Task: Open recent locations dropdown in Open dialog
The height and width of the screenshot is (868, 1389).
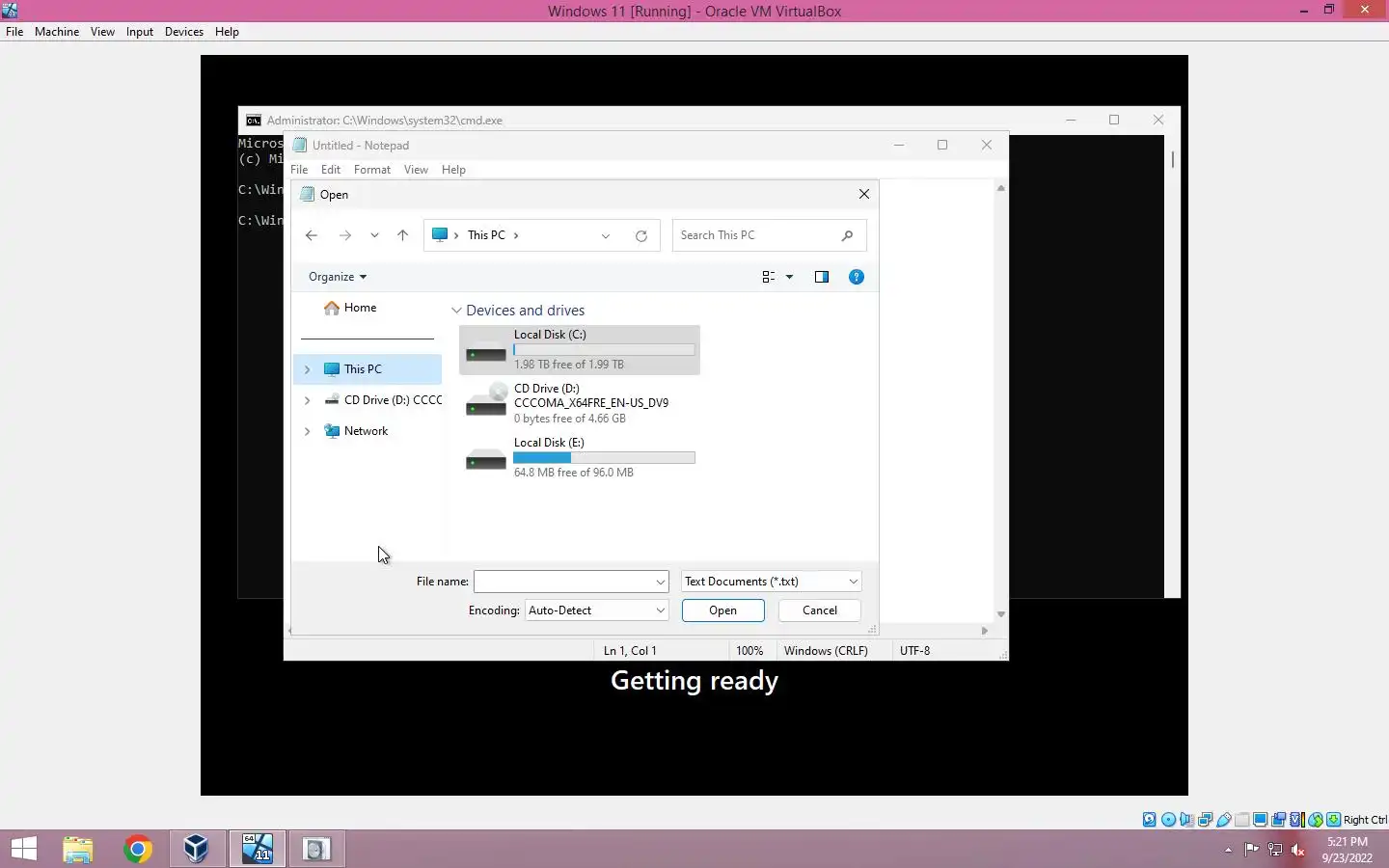Action: coord(374,235)
